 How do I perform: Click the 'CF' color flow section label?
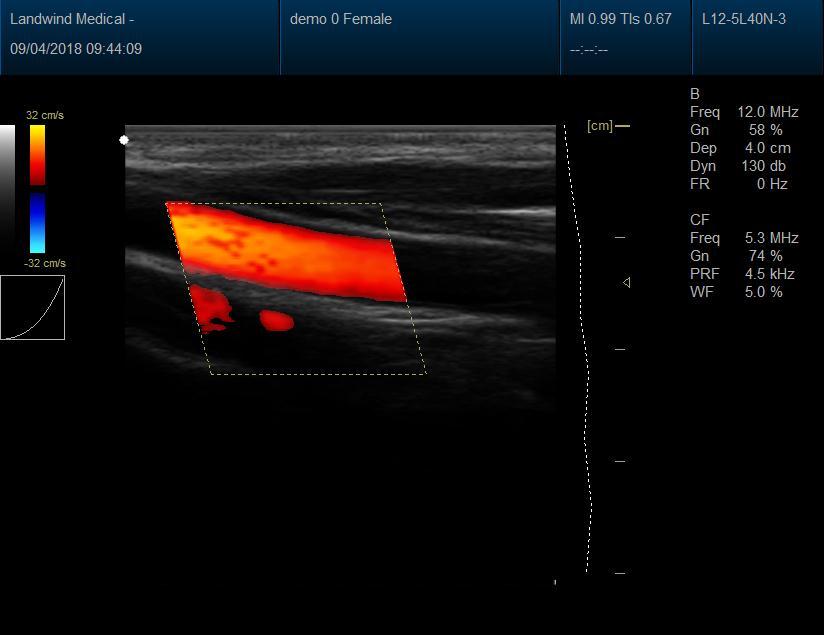pos(699,220)
